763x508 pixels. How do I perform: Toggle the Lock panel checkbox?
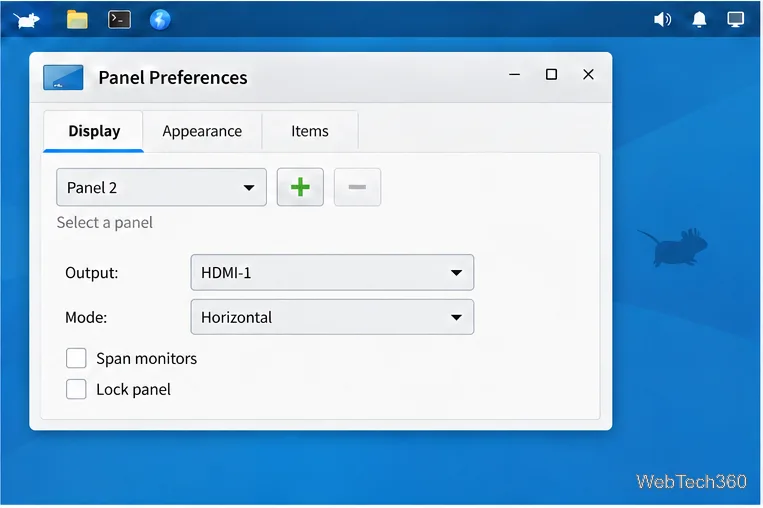(76, 389)
